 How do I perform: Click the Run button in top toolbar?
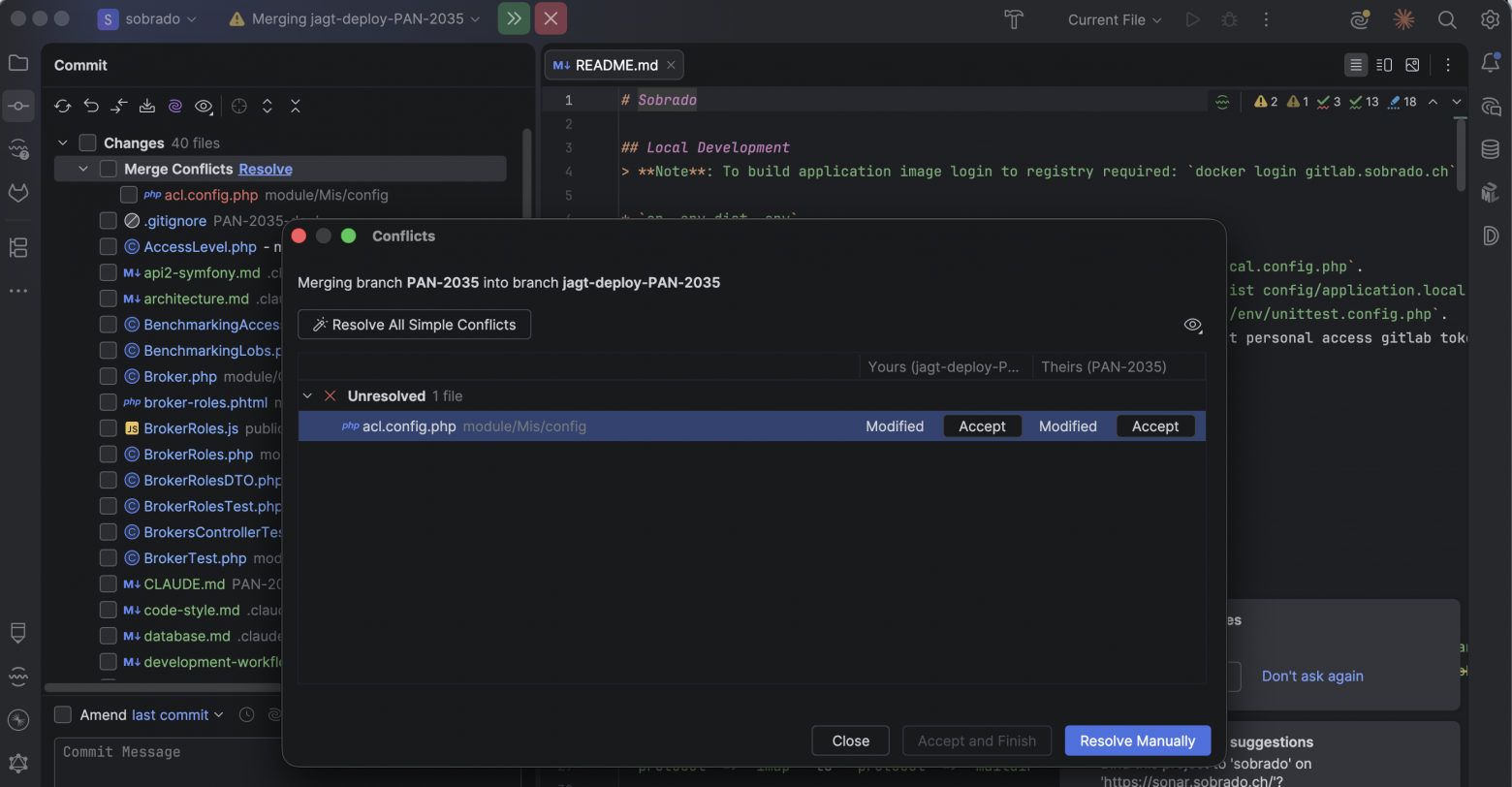click(1193, 19)
